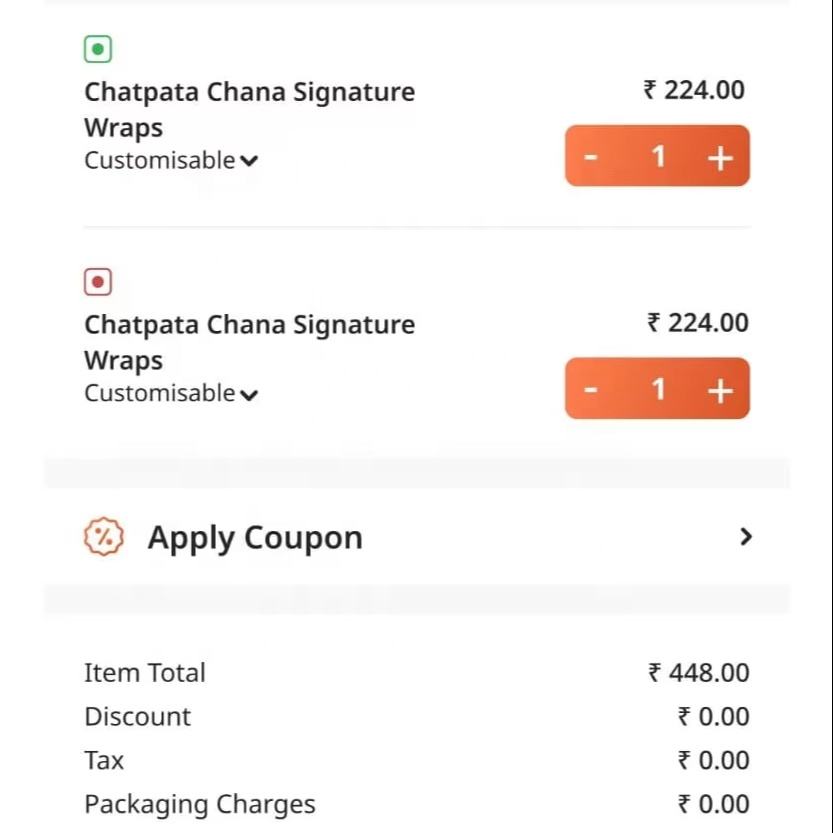Click the Tax row label

tap(104, 761)
